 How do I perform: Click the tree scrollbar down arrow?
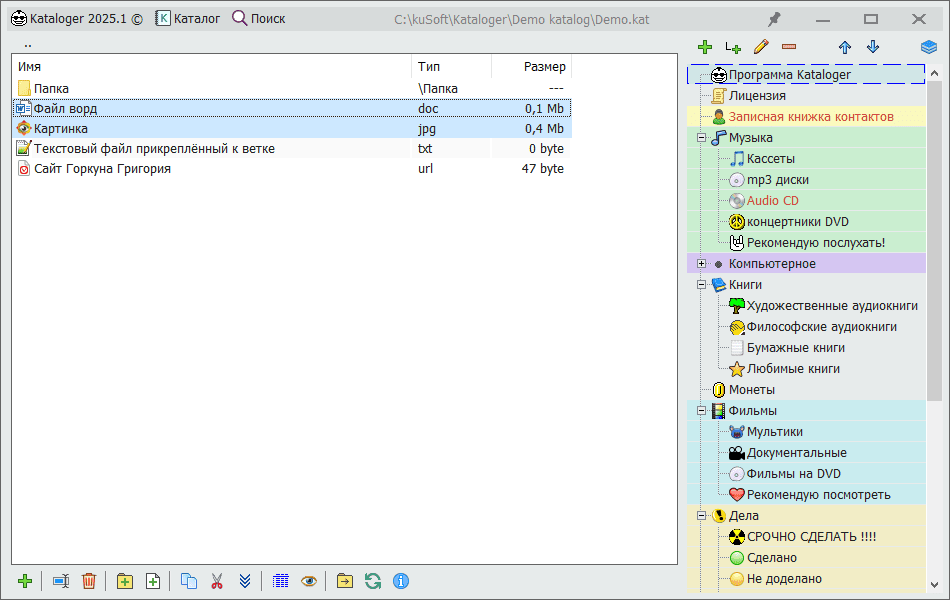(934, 585)
